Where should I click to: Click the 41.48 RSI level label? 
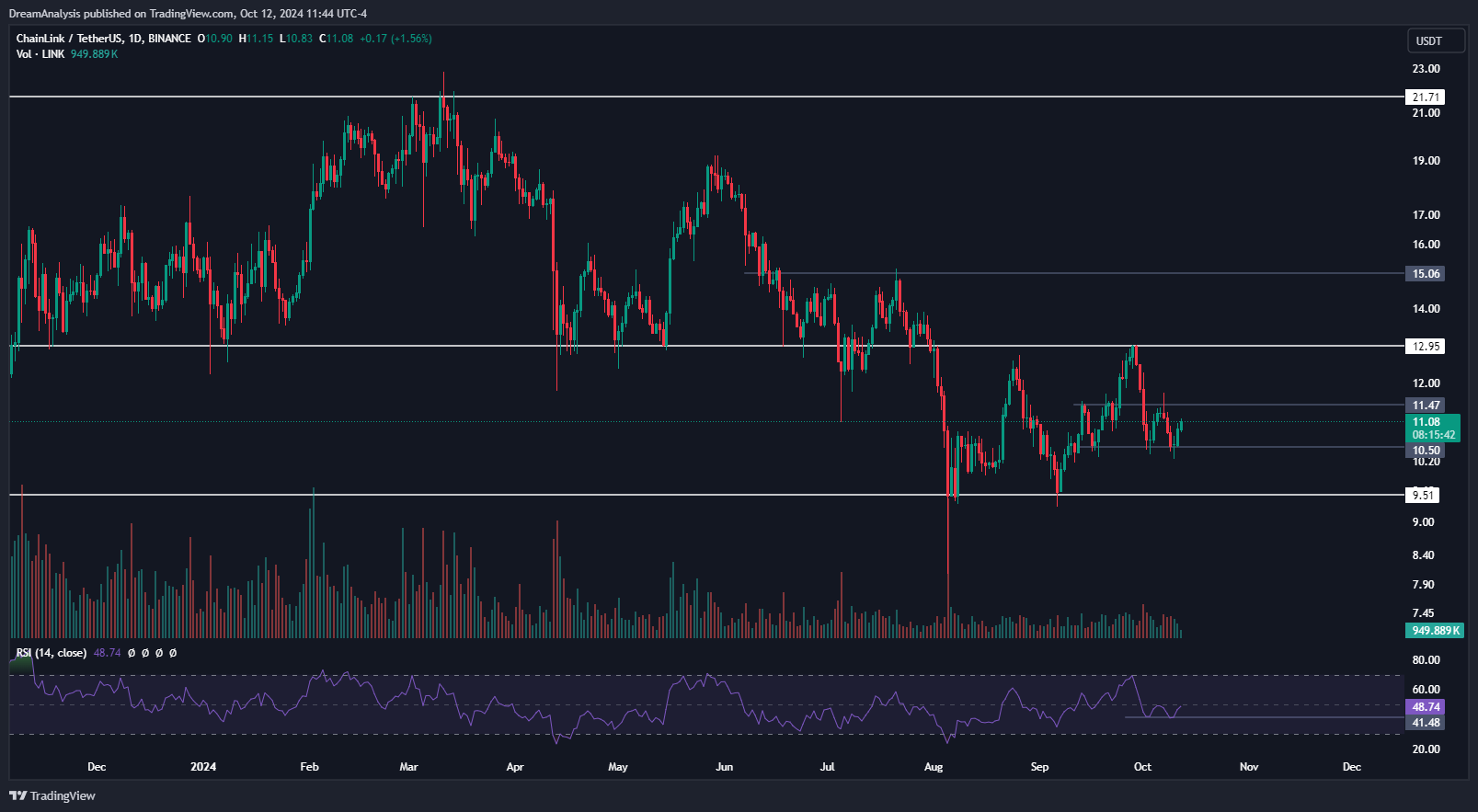coord(1426,723)
